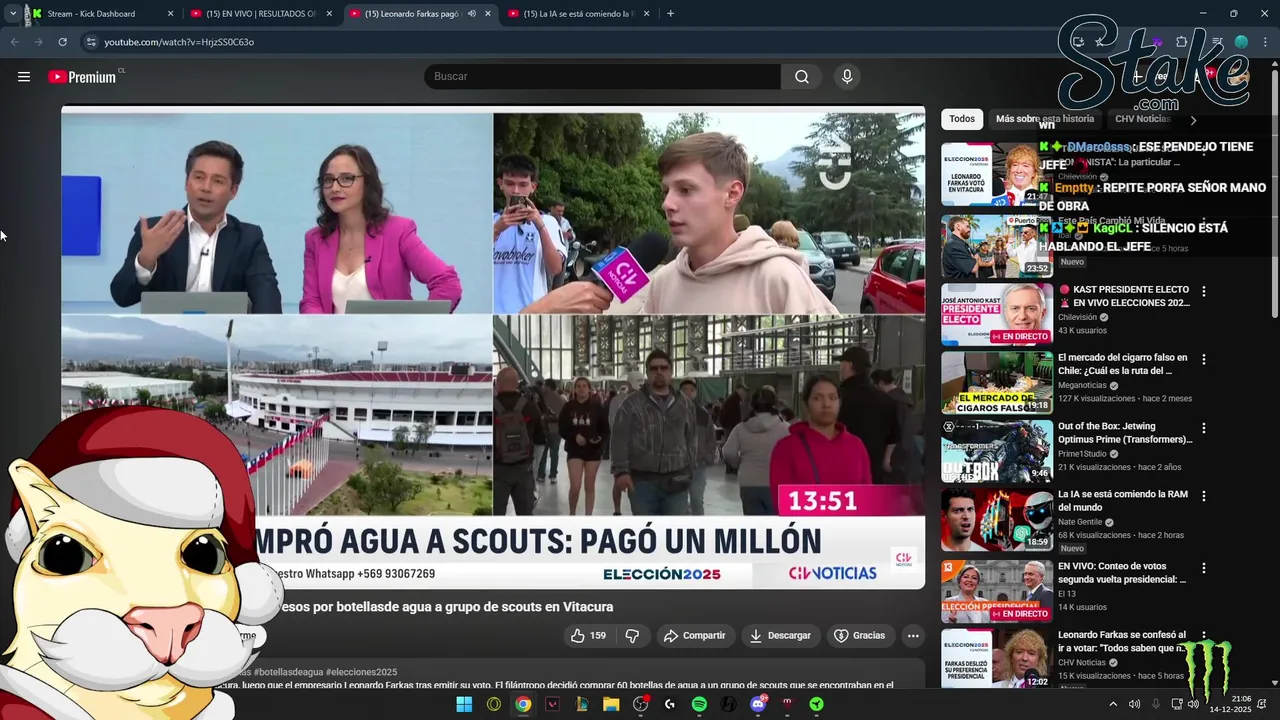Open Discord from the taskbar
1280x720 pixels.
click(x=758, y=704)
